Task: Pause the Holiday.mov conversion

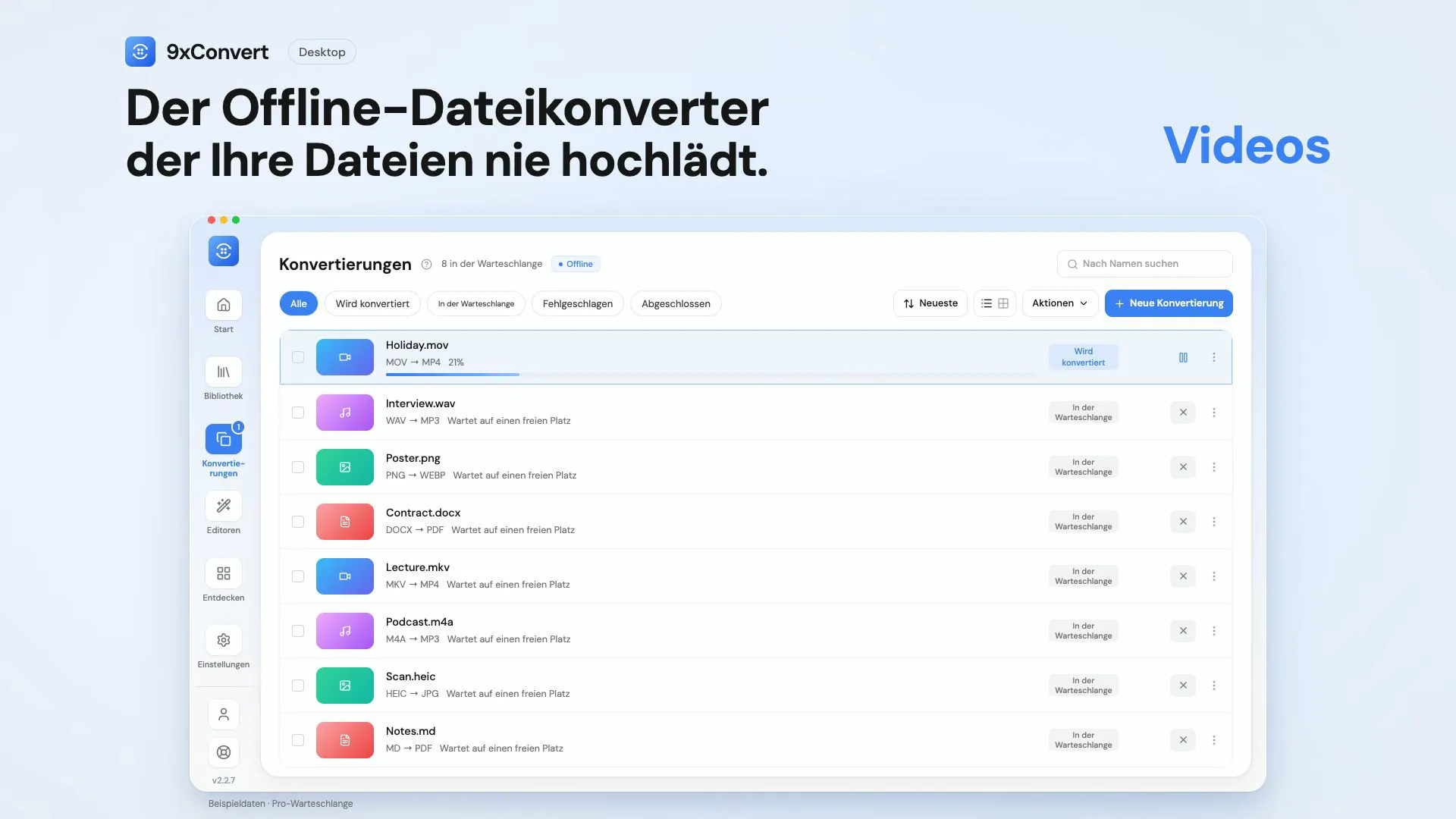Action: [x=1183, y=357]
